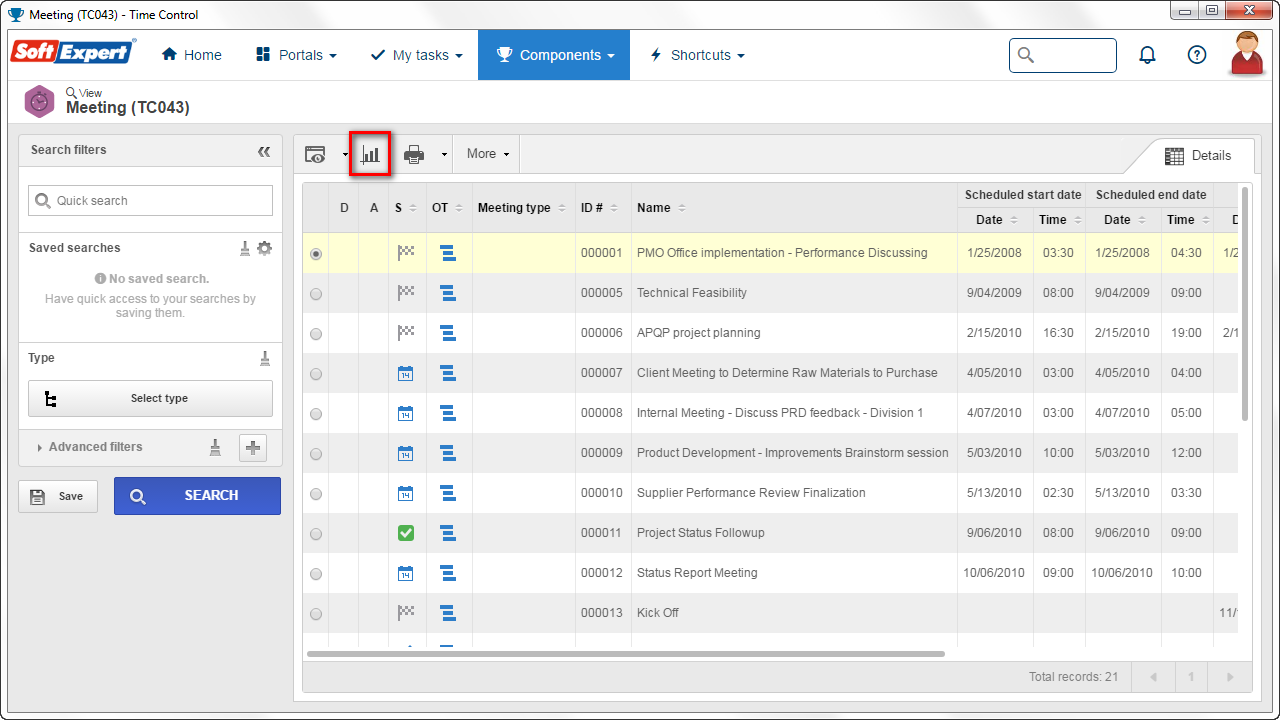The image size is (1280, 720).
Task: Open the printer options dropdown arrow
Action: (444, 155)
